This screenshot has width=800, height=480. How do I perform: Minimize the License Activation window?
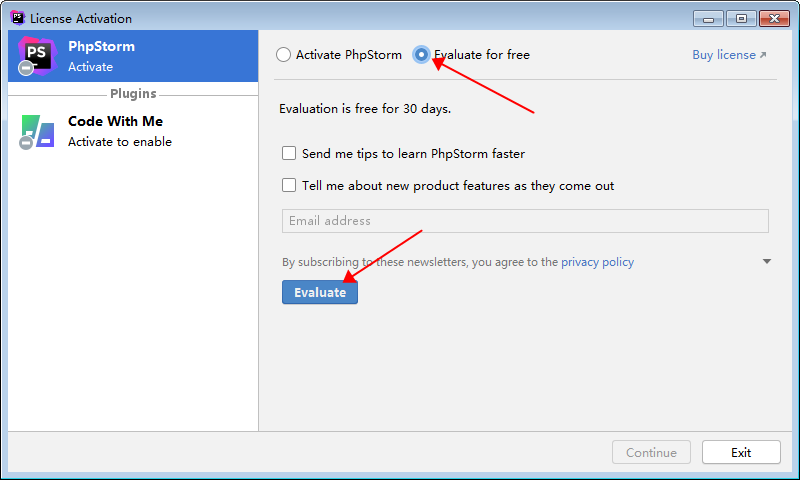(x=708, y=19)
